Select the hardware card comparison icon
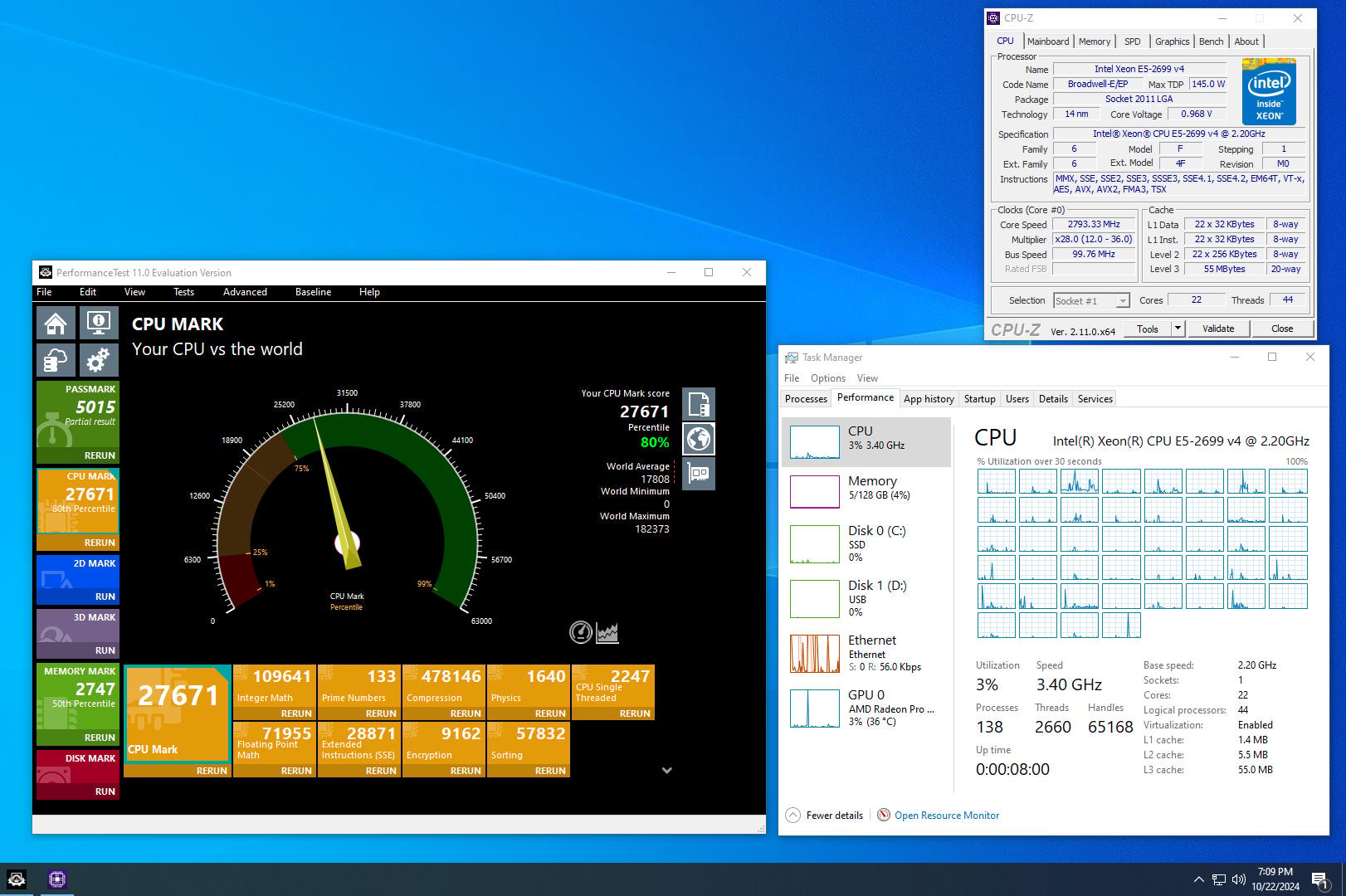 [699, 474]
